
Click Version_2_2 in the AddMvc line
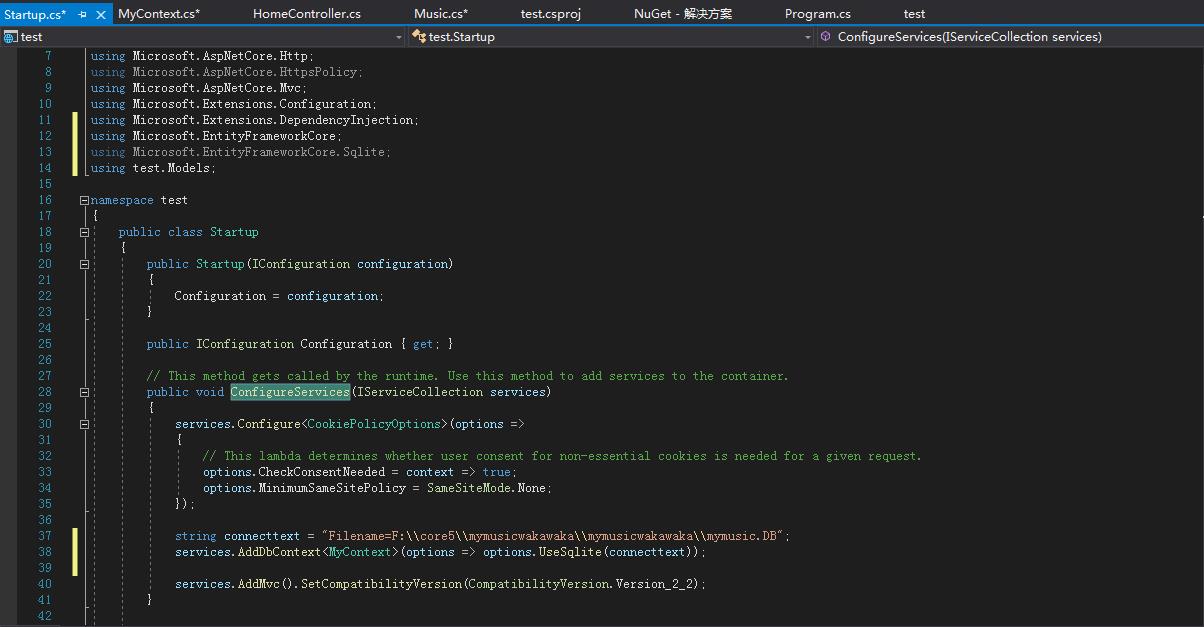(656, 584)
